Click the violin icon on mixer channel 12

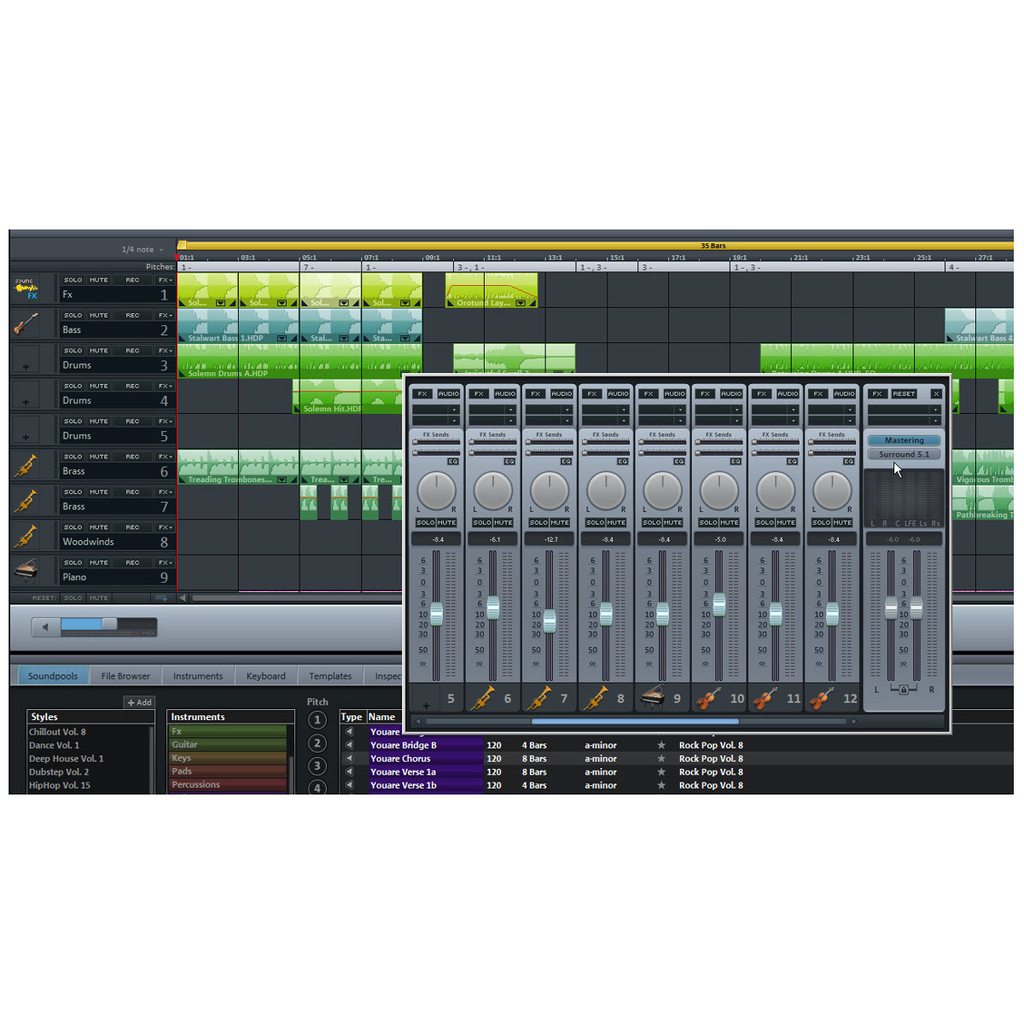click(822, 698)
